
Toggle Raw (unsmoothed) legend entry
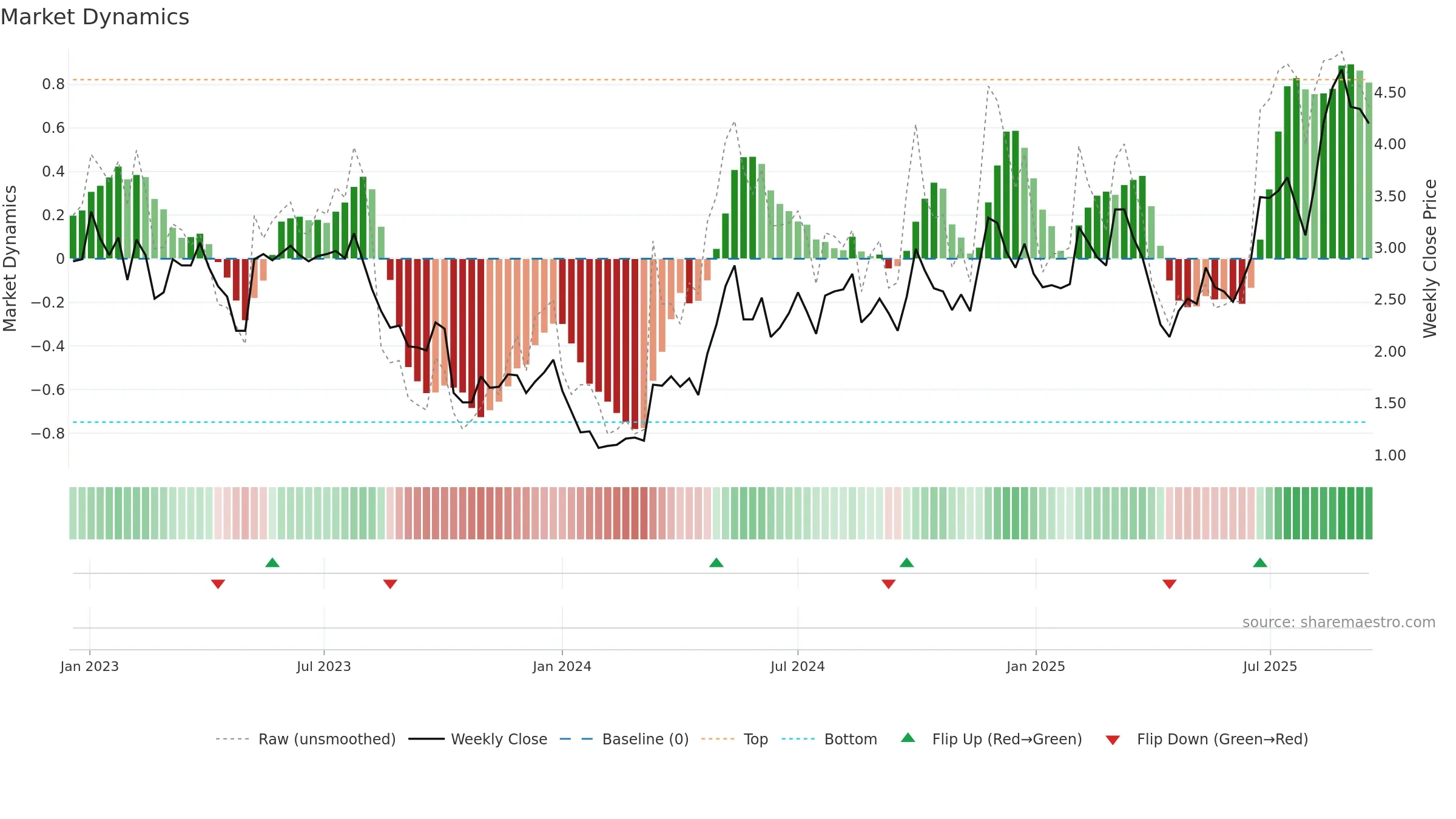pos(306,739)
